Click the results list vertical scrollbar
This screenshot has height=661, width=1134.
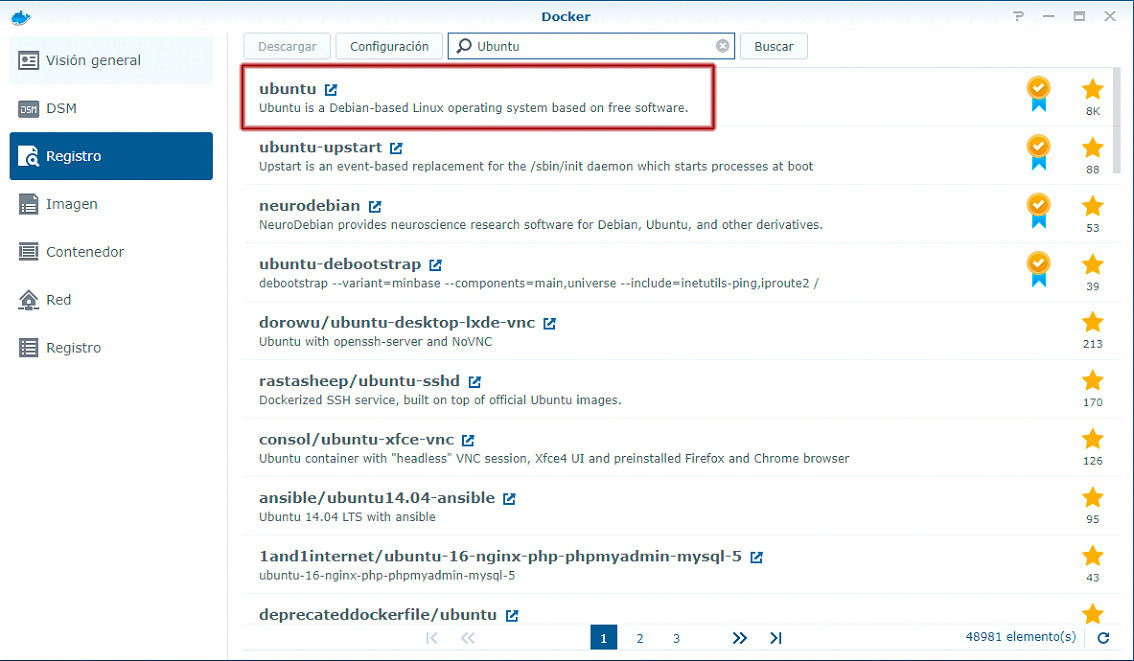1117,121
